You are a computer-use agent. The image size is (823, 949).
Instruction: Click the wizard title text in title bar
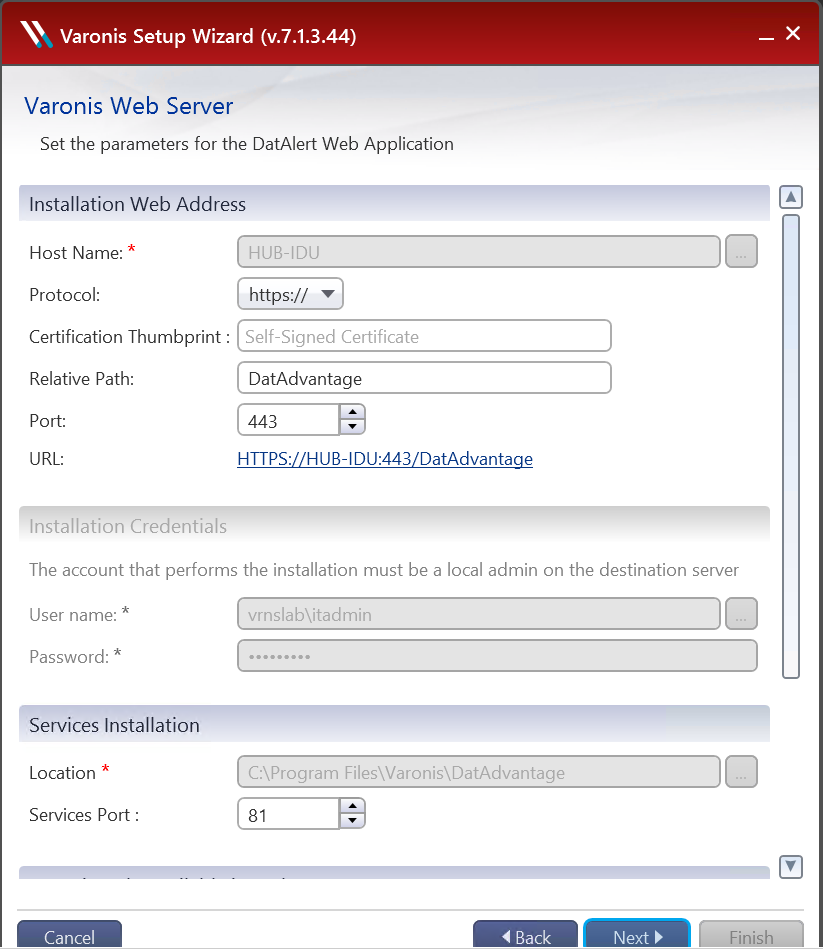[x=208, y=36]
